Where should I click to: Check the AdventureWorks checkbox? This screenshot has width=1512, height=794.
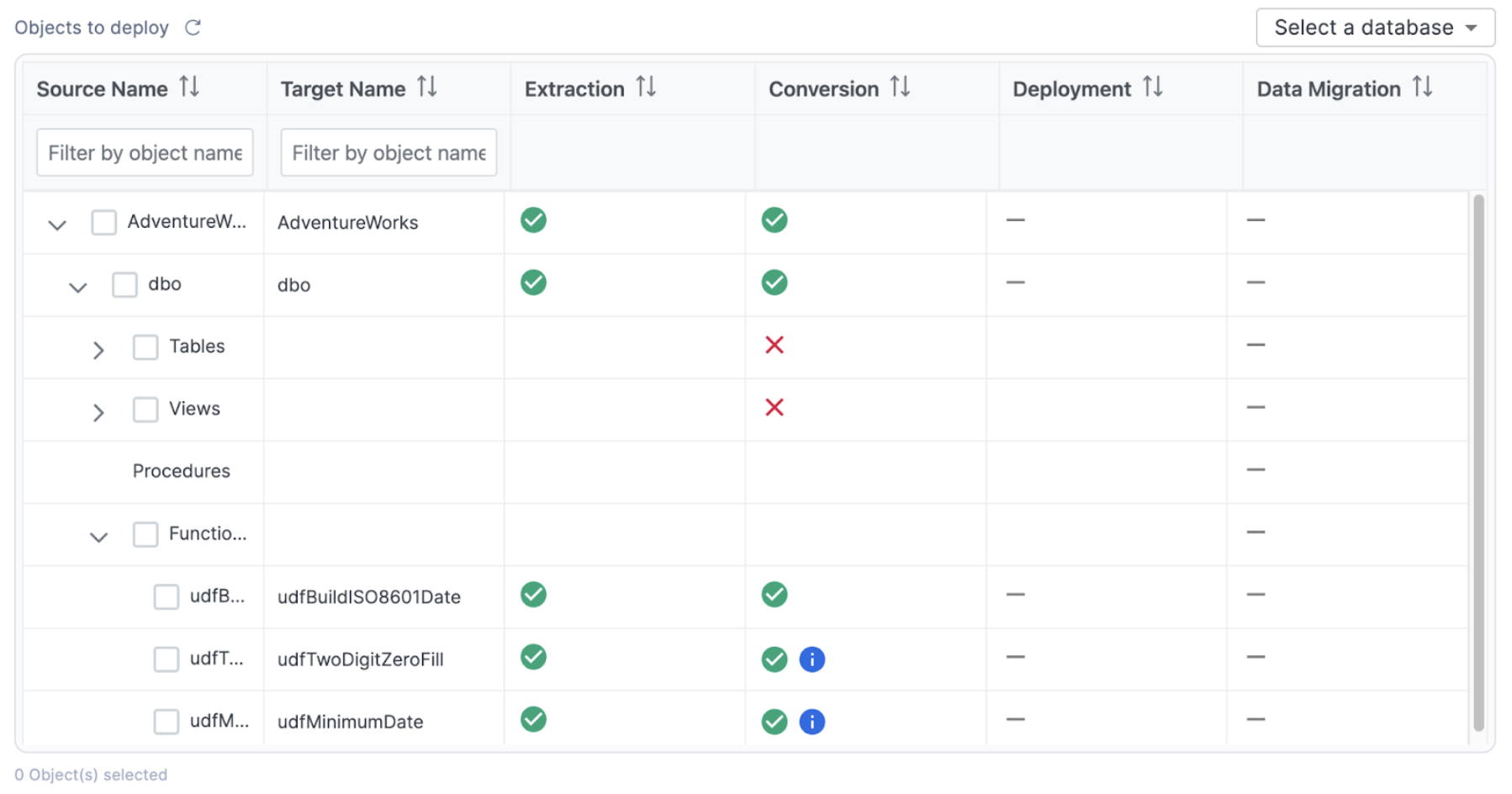tap(103, 221)
